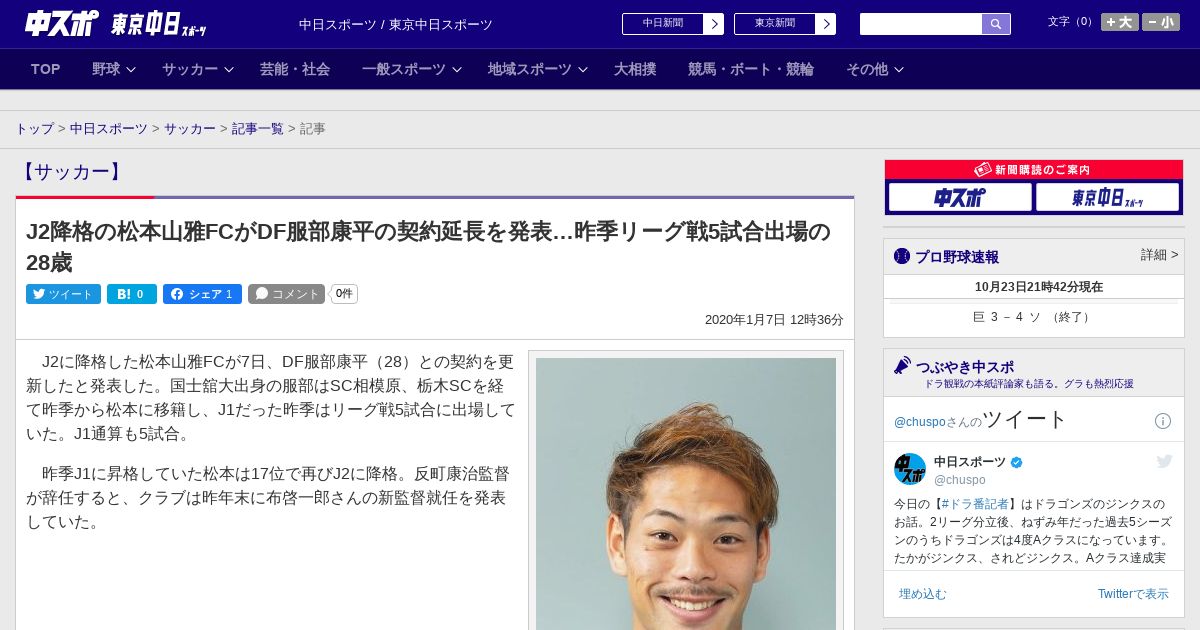Open the 中日新聞 link button
This screenshot has width=1200, height=630.
tap(673, 24)
